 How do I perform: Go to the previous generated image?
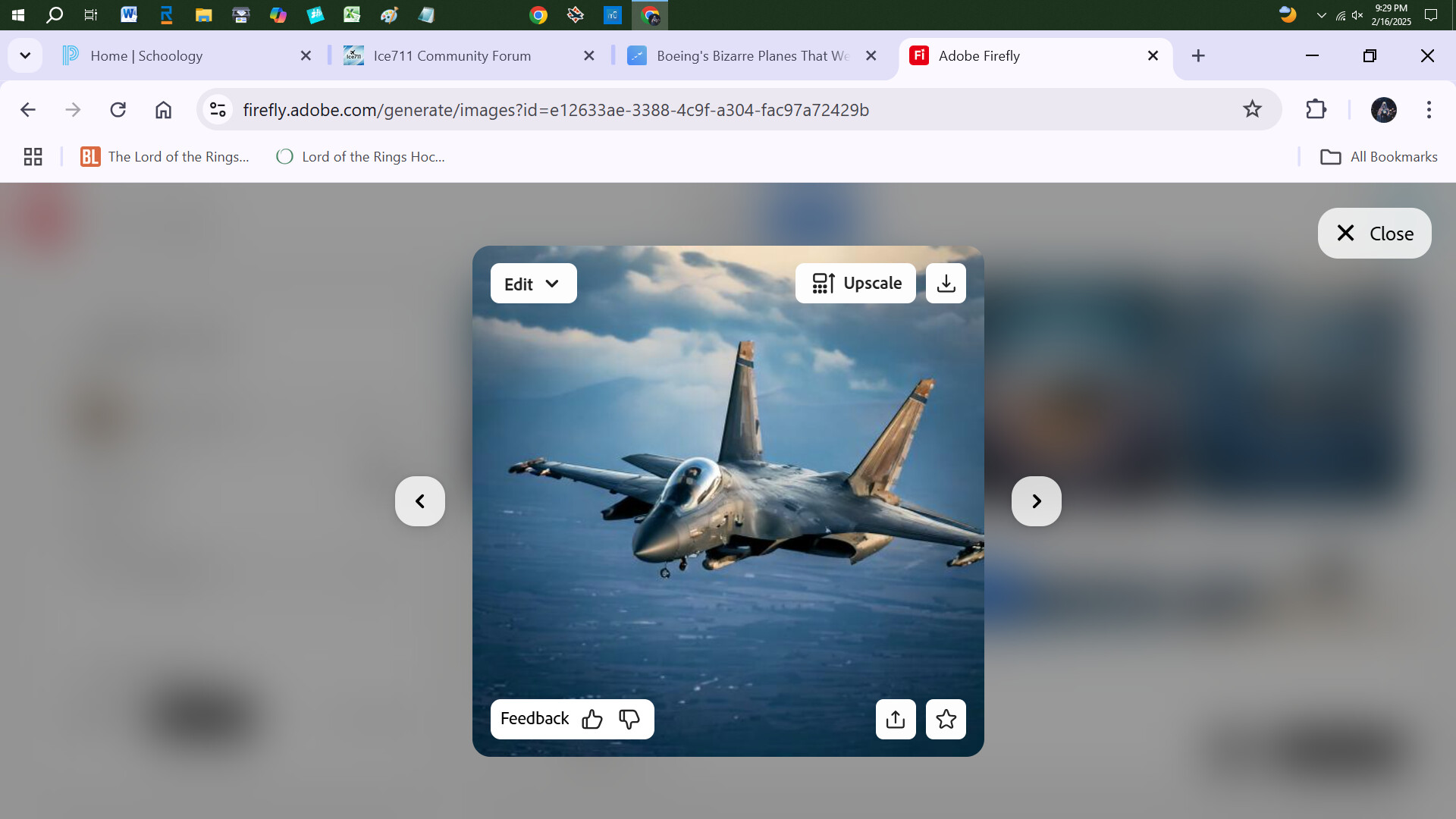click(x=420, y=501)
